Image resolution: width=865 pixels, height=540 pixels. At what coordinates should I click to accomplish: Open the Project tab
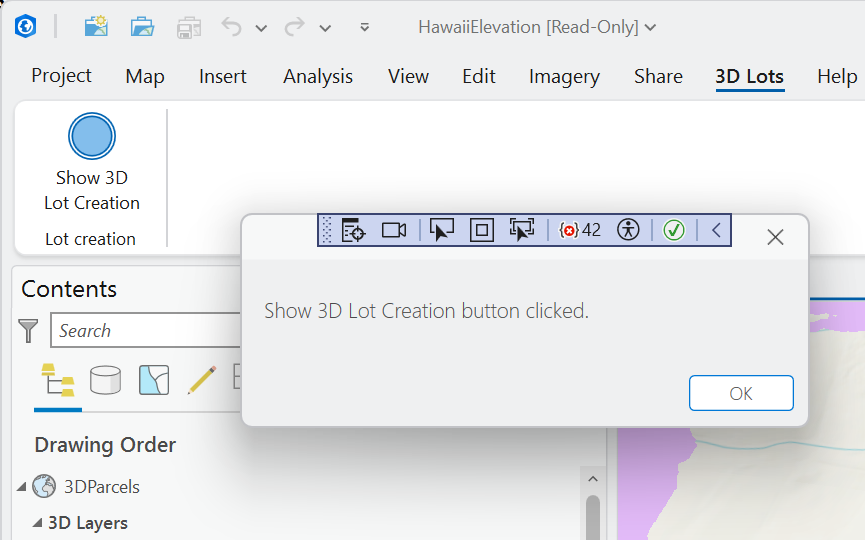61,76
